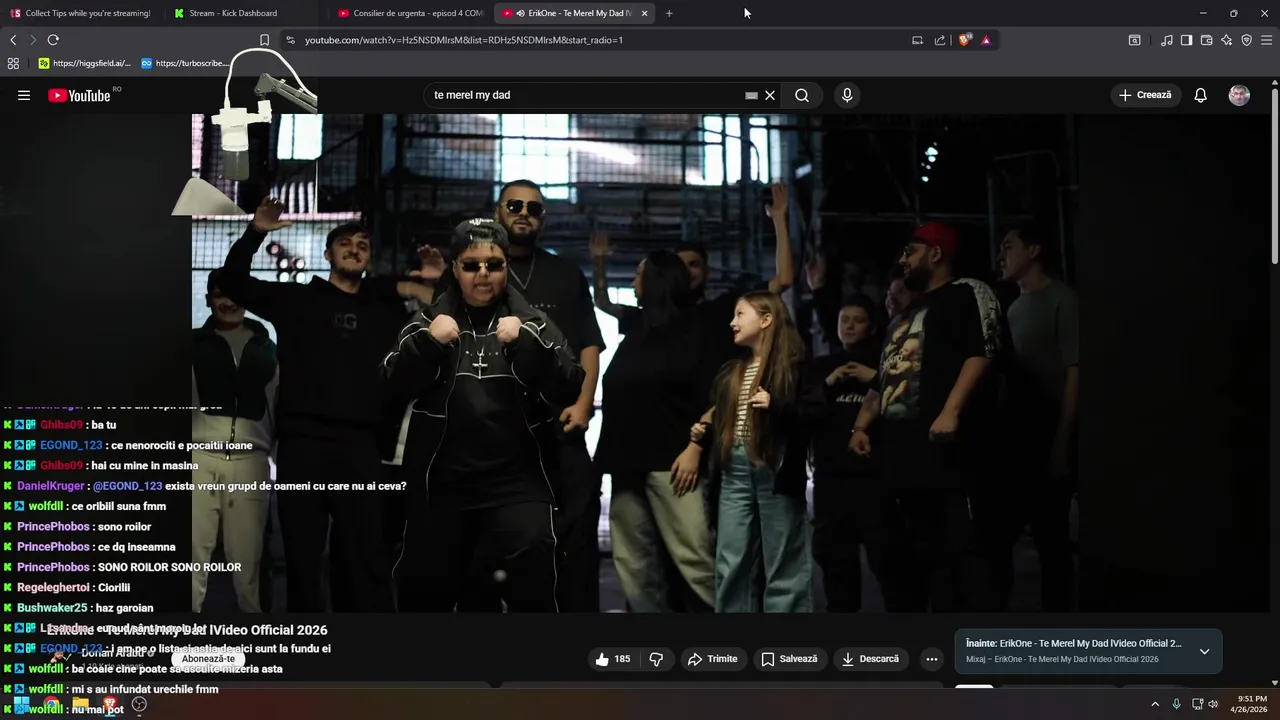
Task: Open the higgsfield.ai bookmark
Action: point(85,63)
